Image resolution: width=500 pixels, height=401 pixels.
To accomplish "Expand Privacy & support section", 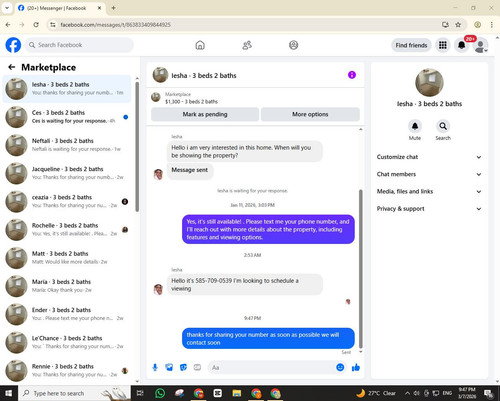I will (x=429, y=209).
